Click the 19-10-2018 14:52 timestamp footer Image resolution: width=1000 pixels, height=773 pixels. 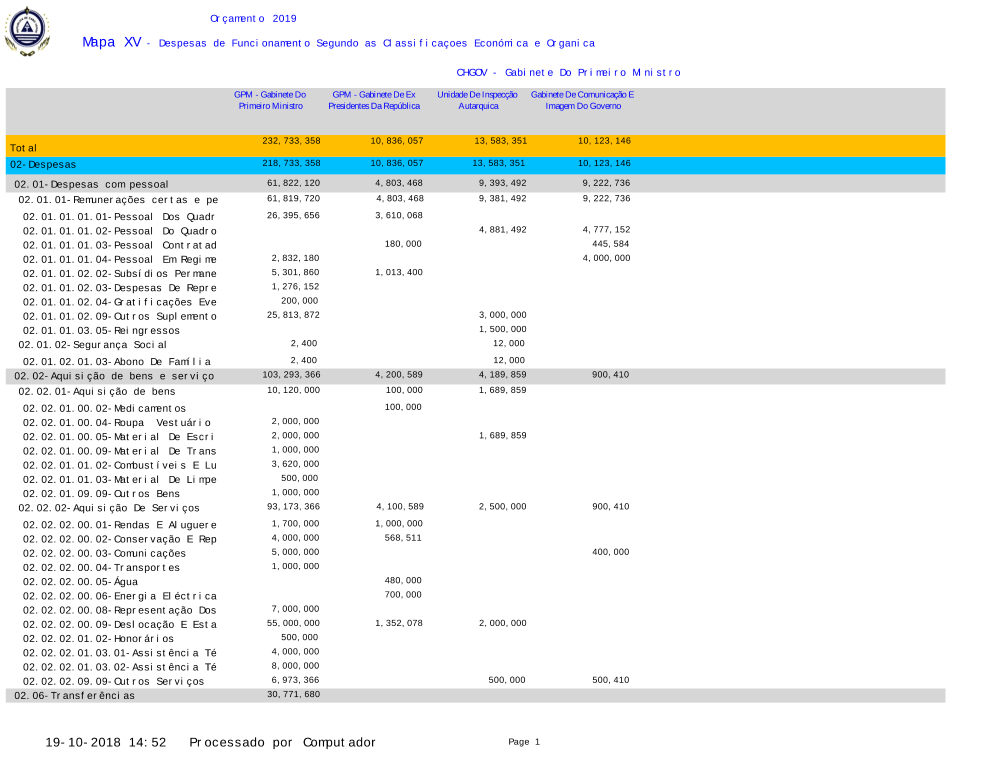105,742
